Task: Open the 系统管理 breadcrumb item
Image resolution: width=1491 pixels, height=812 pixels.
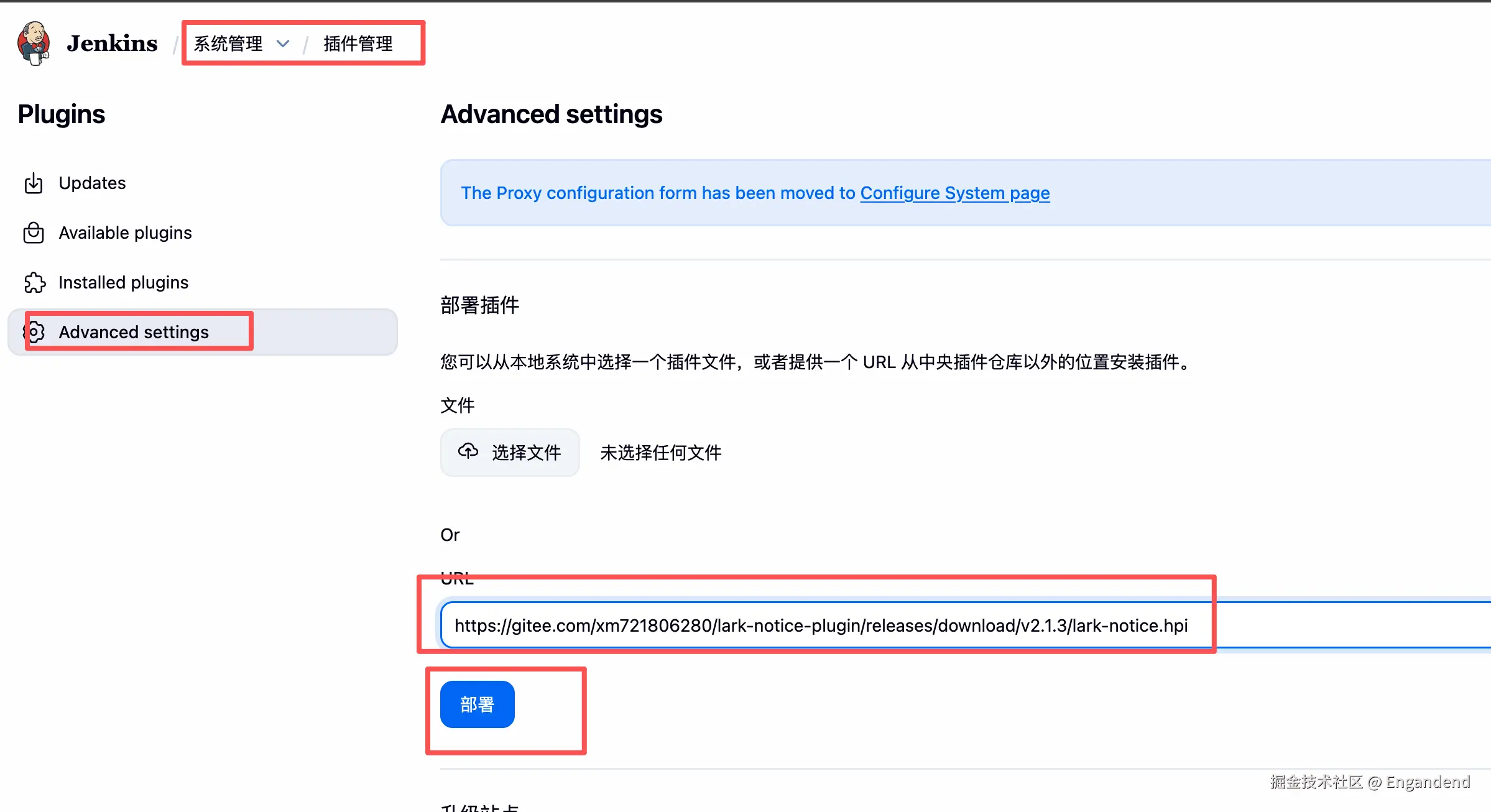Action: point(228,44)
